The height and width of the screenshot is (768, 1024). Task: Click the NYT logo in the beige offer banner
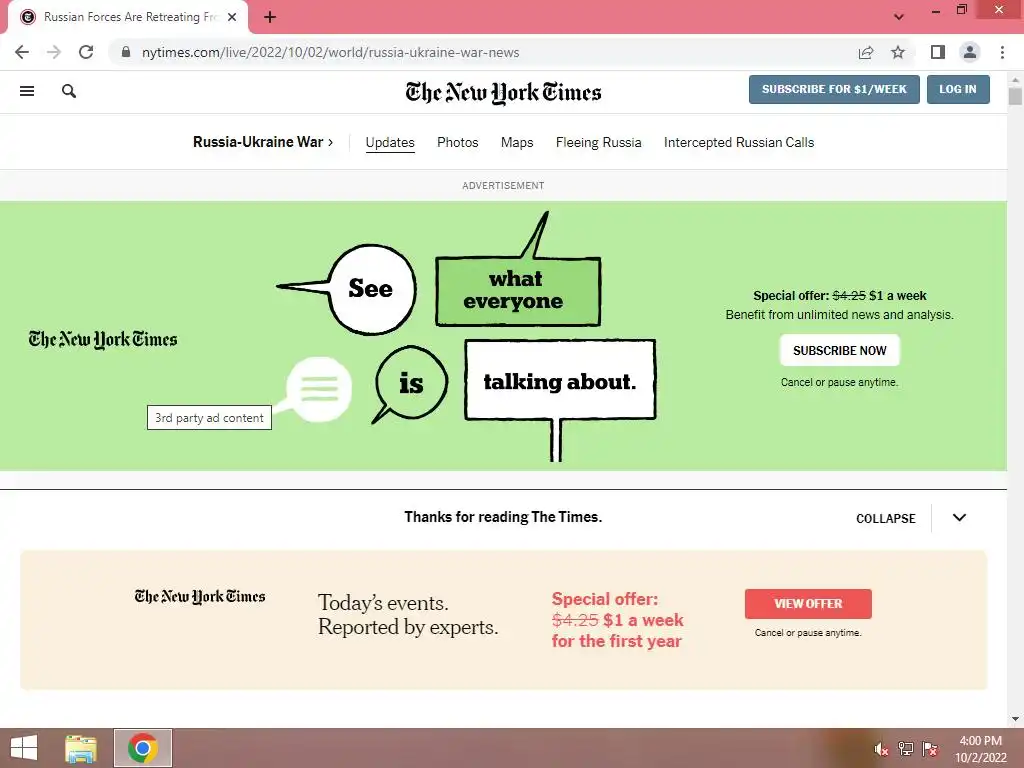(x=200, y=596)
